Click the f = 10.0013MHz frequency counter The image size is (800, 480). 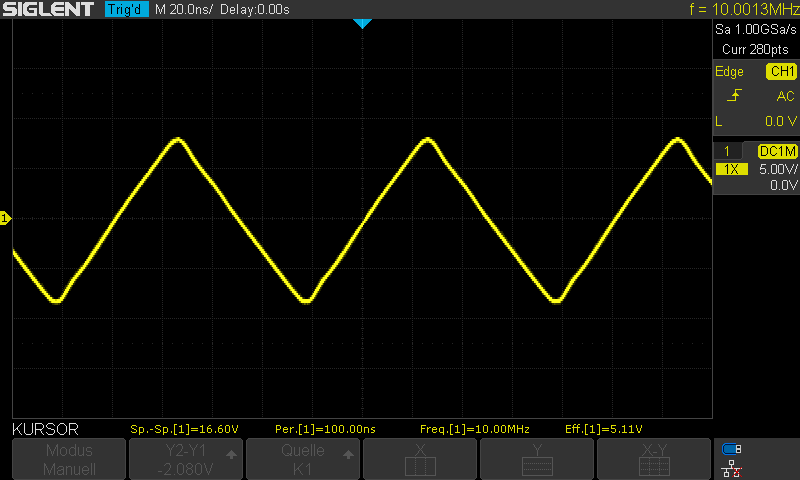744,9
